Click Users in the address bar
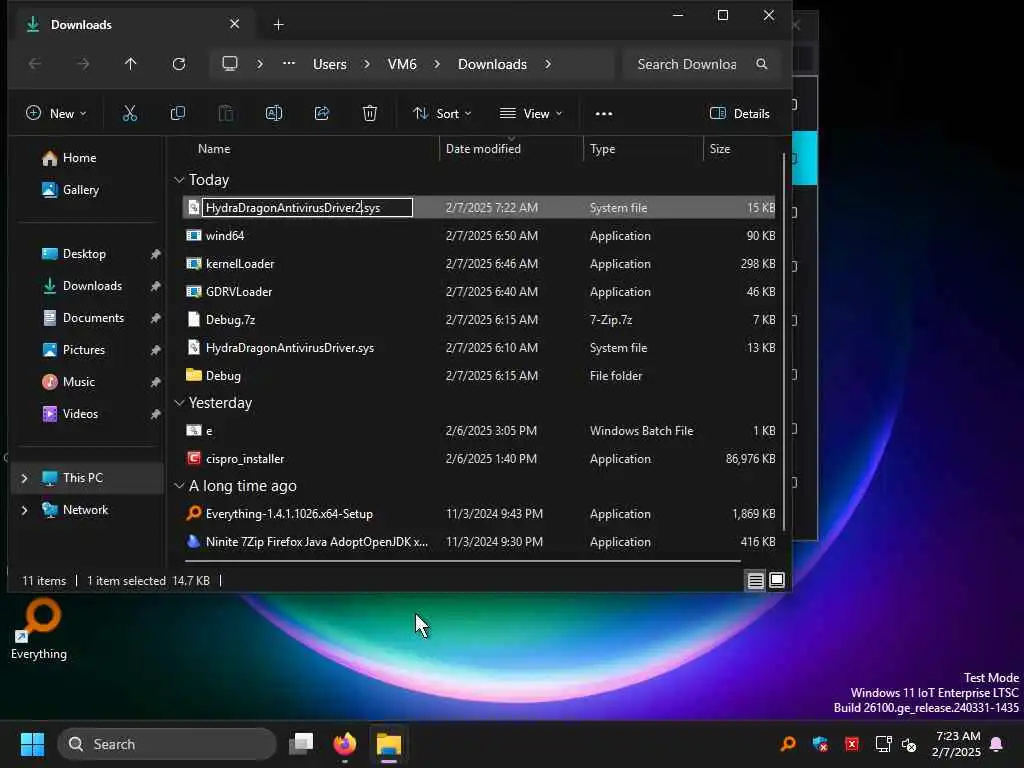The width and height of the screenshot is (1024, 768). [x=330, y=64]
